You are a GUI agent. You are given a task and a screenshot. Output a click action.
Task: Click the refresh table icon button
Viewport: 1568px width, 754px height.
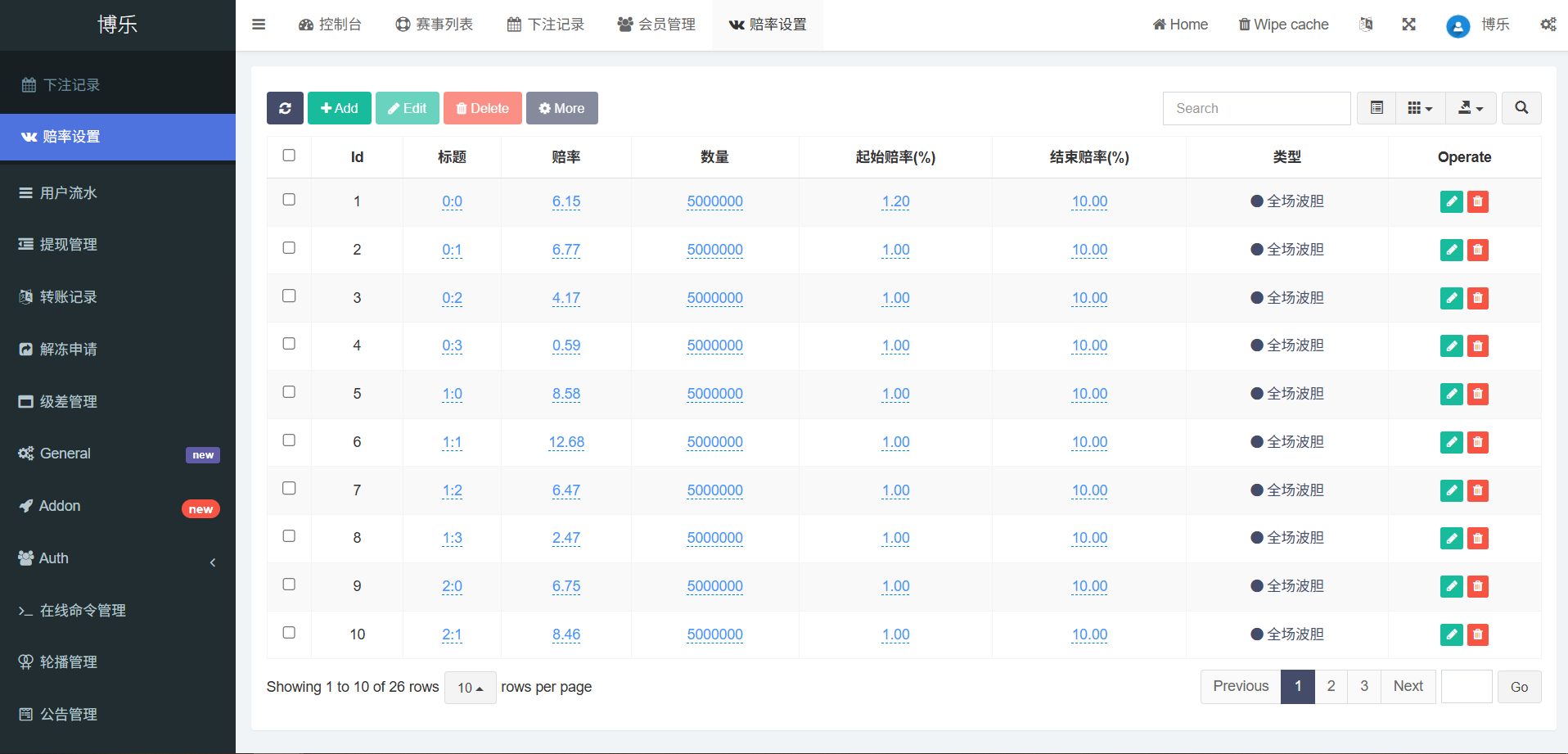[285, 108]
